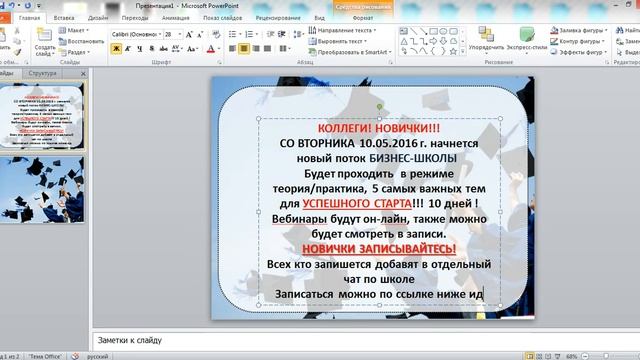Open the font size 28 dropdown
The width and height of the screenshot is (640, 360).
click(x=180, y=35)
